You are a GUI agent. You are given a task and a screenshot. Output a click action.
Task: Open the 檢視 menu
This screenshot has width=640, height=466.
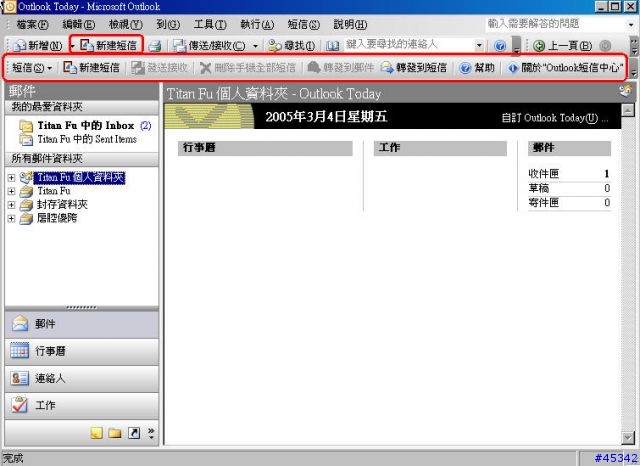126,24
